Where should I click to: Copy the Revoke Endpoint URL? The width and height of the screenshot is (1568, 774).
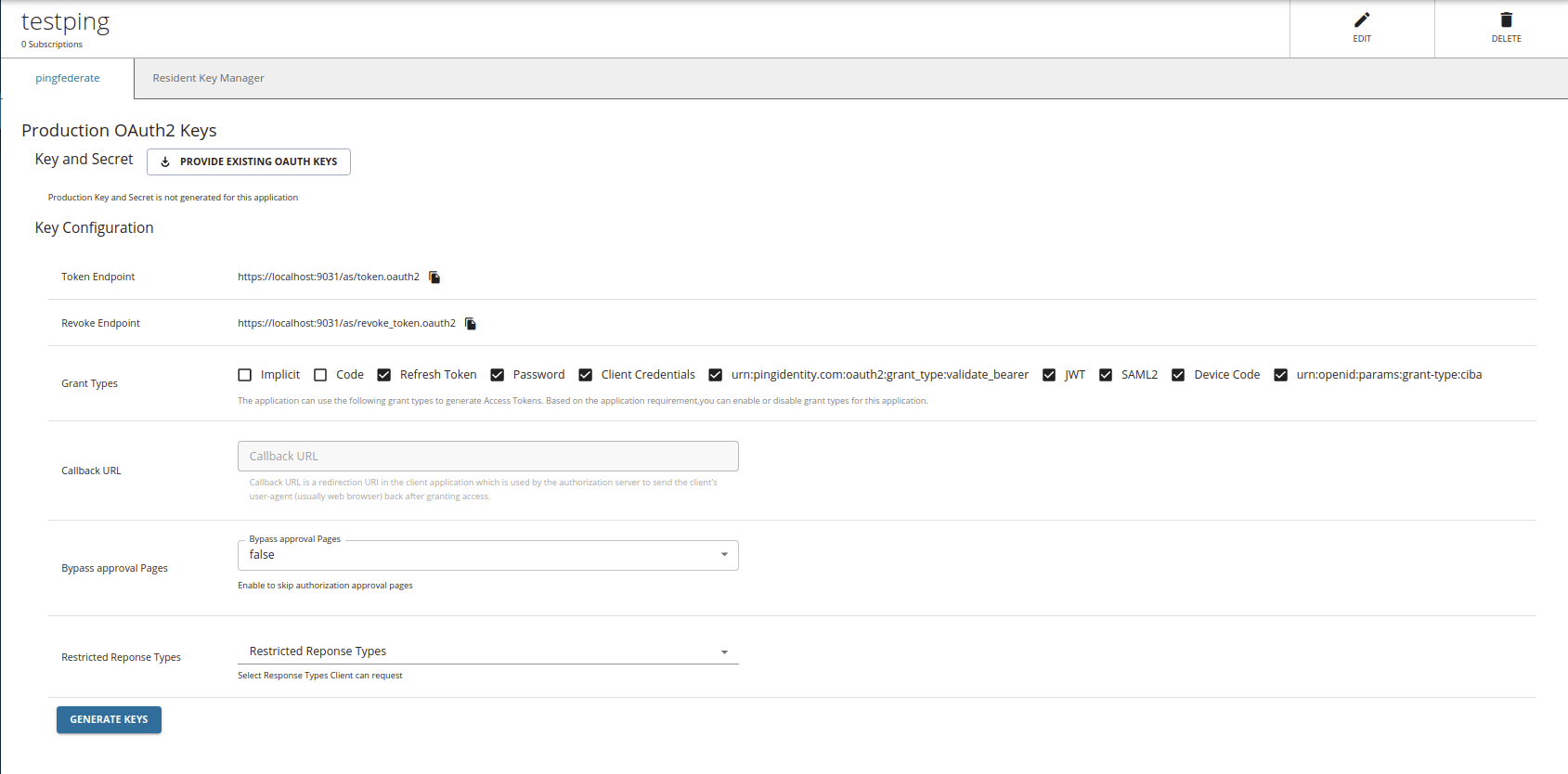[471, 324]
